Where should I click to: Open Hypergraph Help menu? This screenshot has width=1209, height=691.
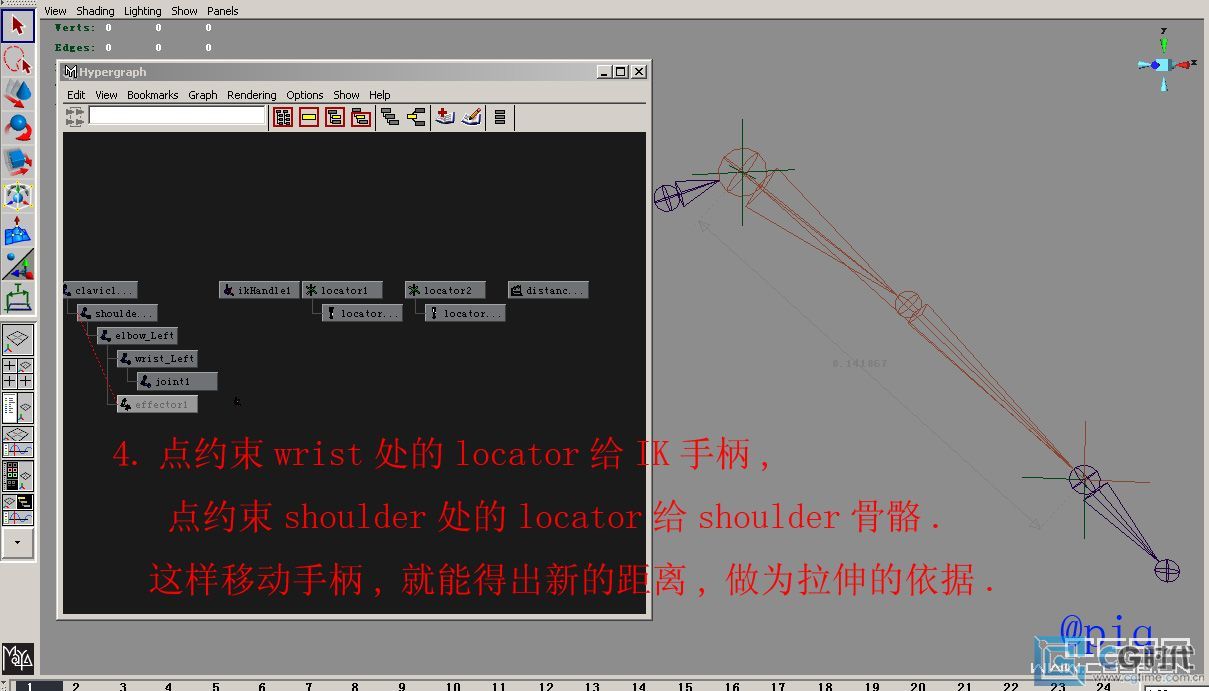click(380, 95)
